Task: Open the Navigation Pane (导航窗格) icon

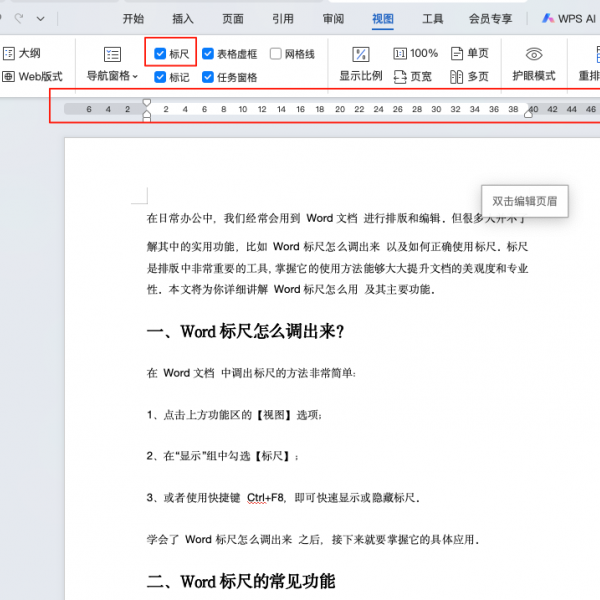Action: 112,55
